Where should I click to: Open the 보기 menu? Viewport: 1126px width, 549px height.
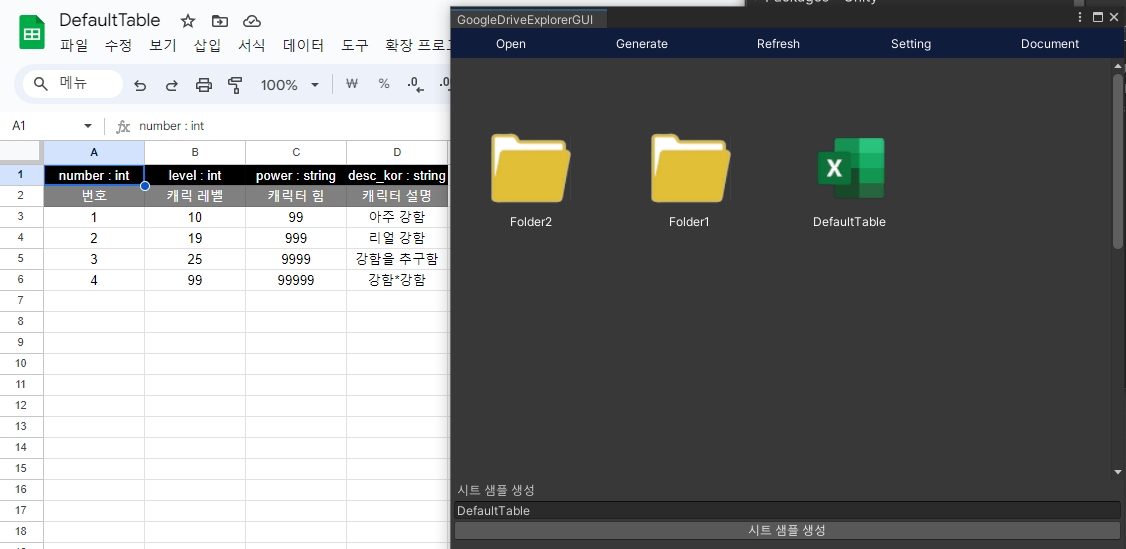163,45
